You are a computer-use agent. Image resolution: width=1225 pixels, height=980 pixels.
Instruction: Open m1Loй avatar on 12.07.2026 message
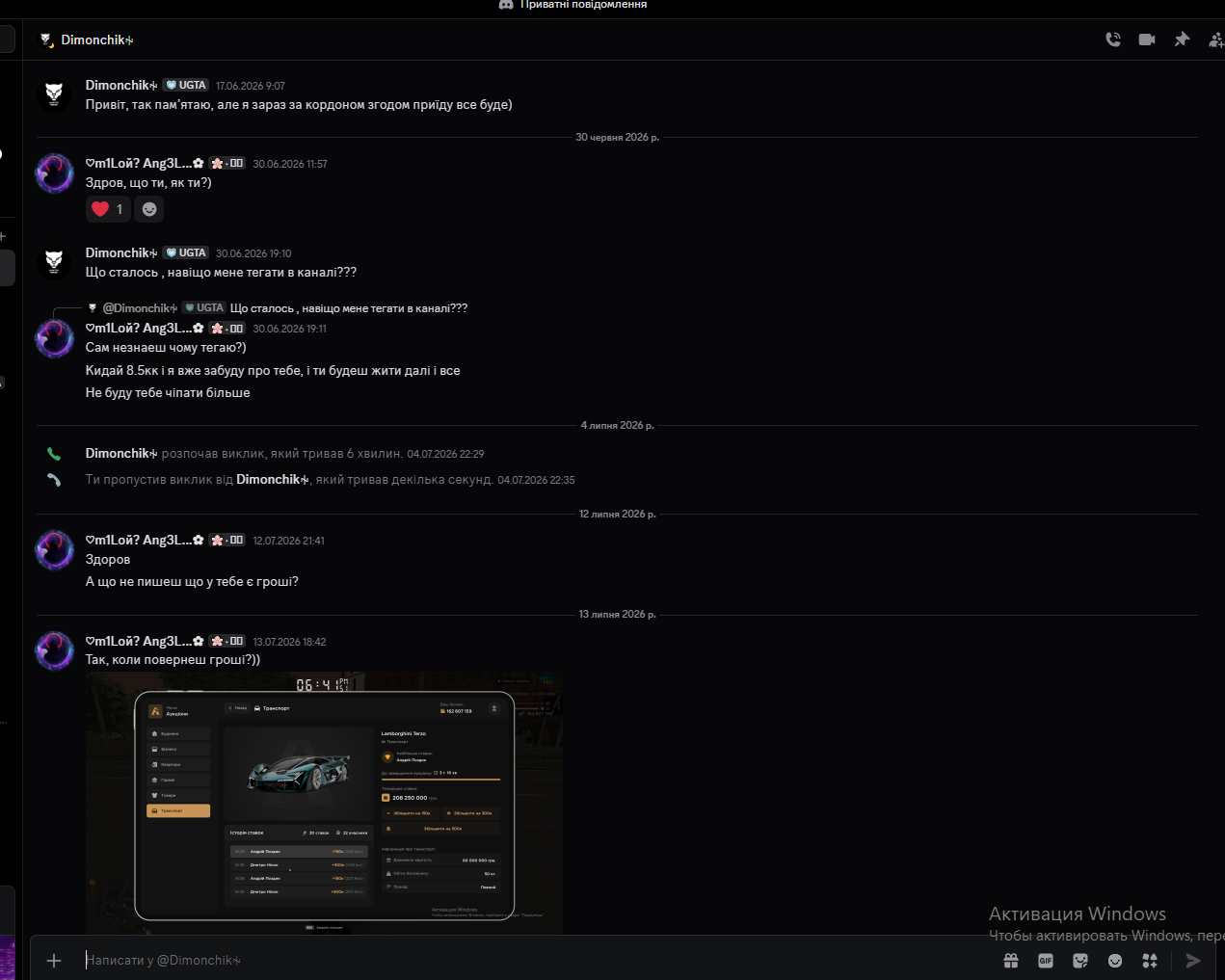pos(54,549)
